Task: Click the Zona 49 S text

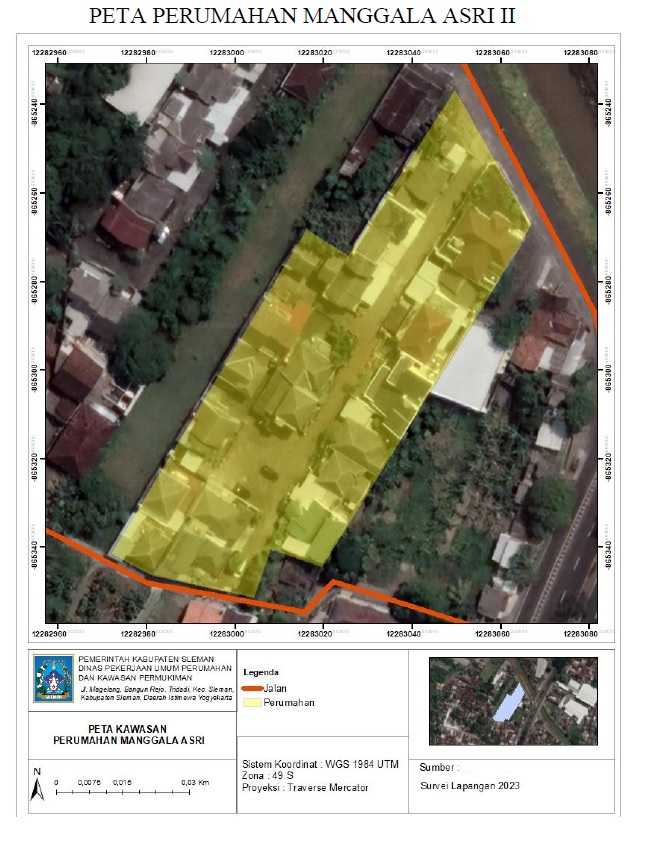Action: pos(268,776)
